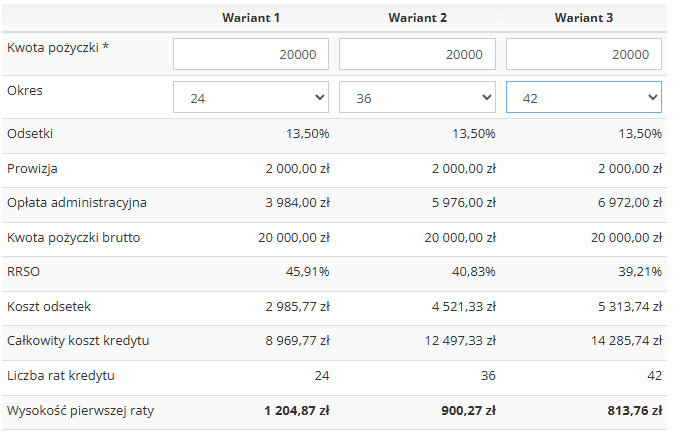Viewport: 681px width, 435px height.
Task: Click the 'Kwota pożyczki *' label
Action: click(58, 47)
